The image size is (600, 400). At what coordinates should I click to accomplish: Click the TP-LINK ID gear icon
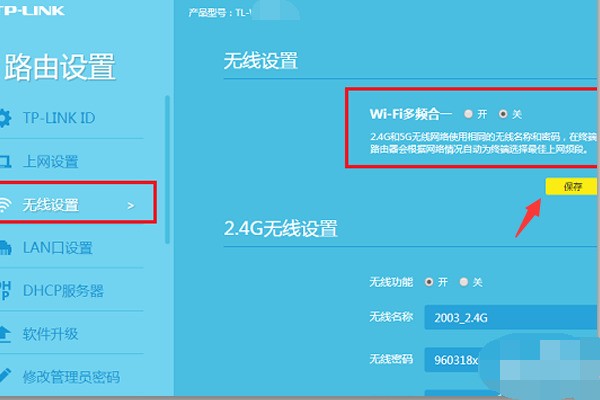(x=5, y=118)
